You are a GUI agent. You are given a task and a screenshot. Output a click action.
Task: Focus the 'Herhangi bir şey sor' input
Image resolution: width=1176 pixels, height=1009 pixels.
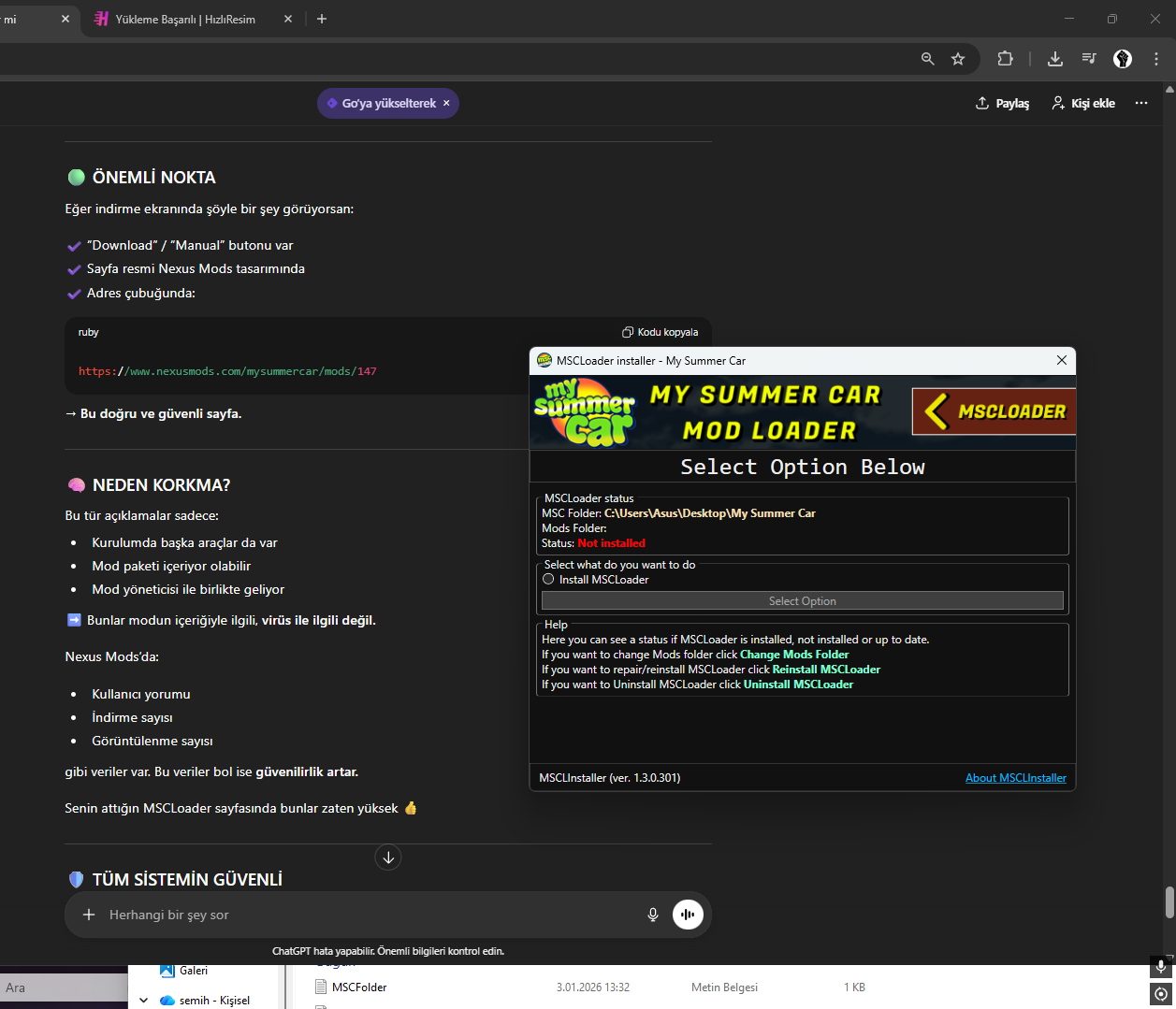(370, 915)
